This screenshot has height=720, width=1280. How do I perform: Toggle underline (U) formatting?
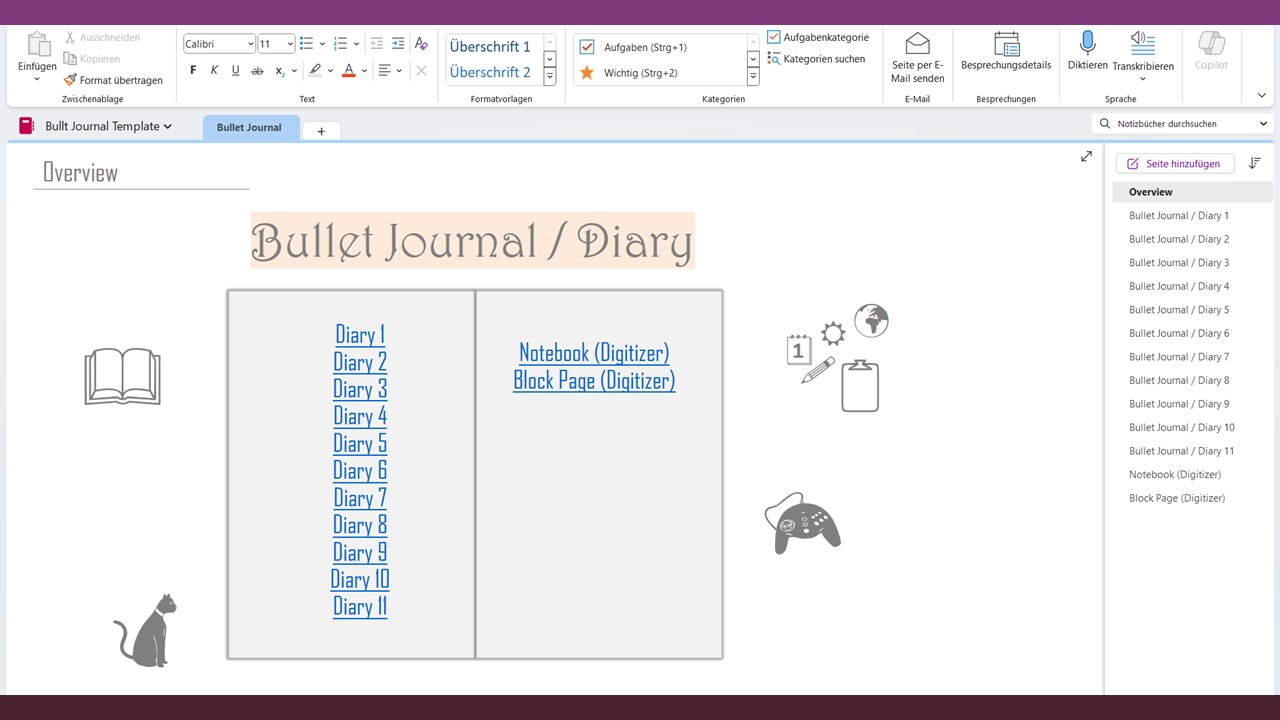point(235,70)
